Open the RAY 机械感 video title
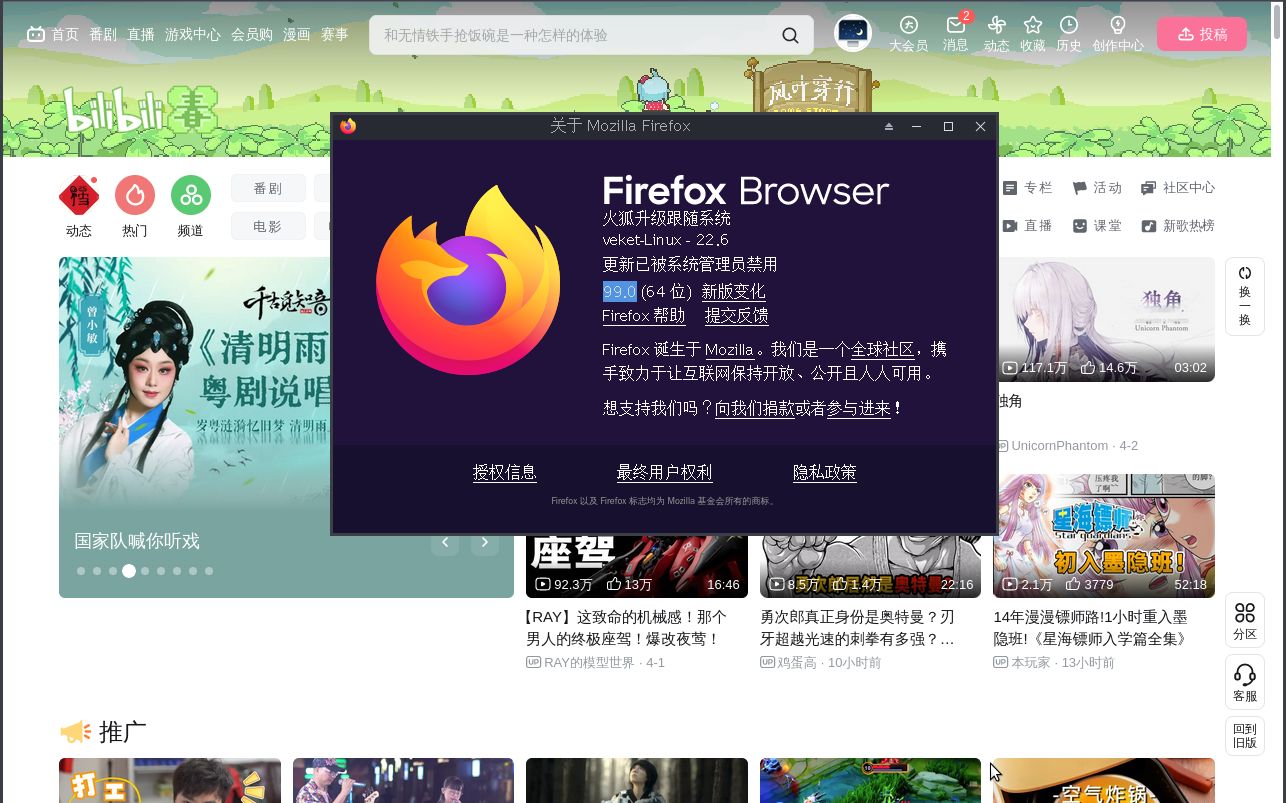Image resolution: width=1286 pixels, height=803 pixels. click(x=625, y=627)
